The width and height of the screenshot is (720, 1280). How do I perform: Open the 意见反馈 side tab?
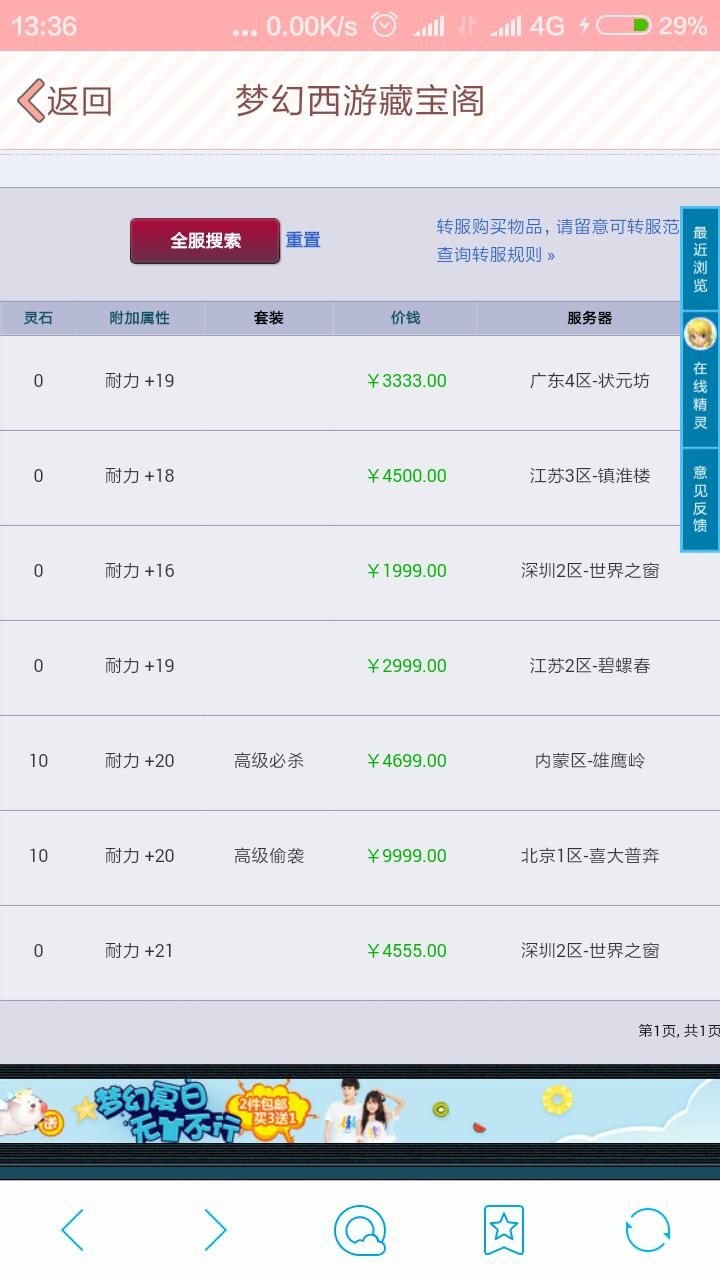[x=700, y=499]
